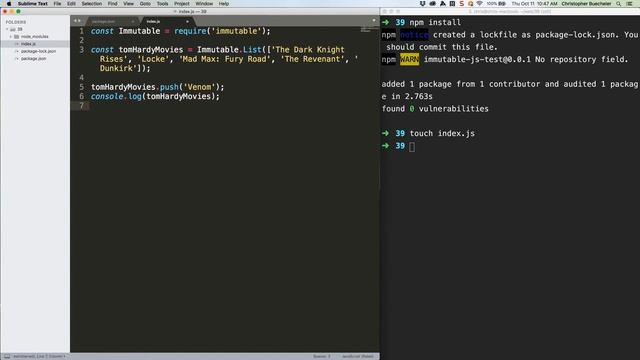Click the battery status indicator
This screenshot has height=360, width=640.
(x=496, y=3)
